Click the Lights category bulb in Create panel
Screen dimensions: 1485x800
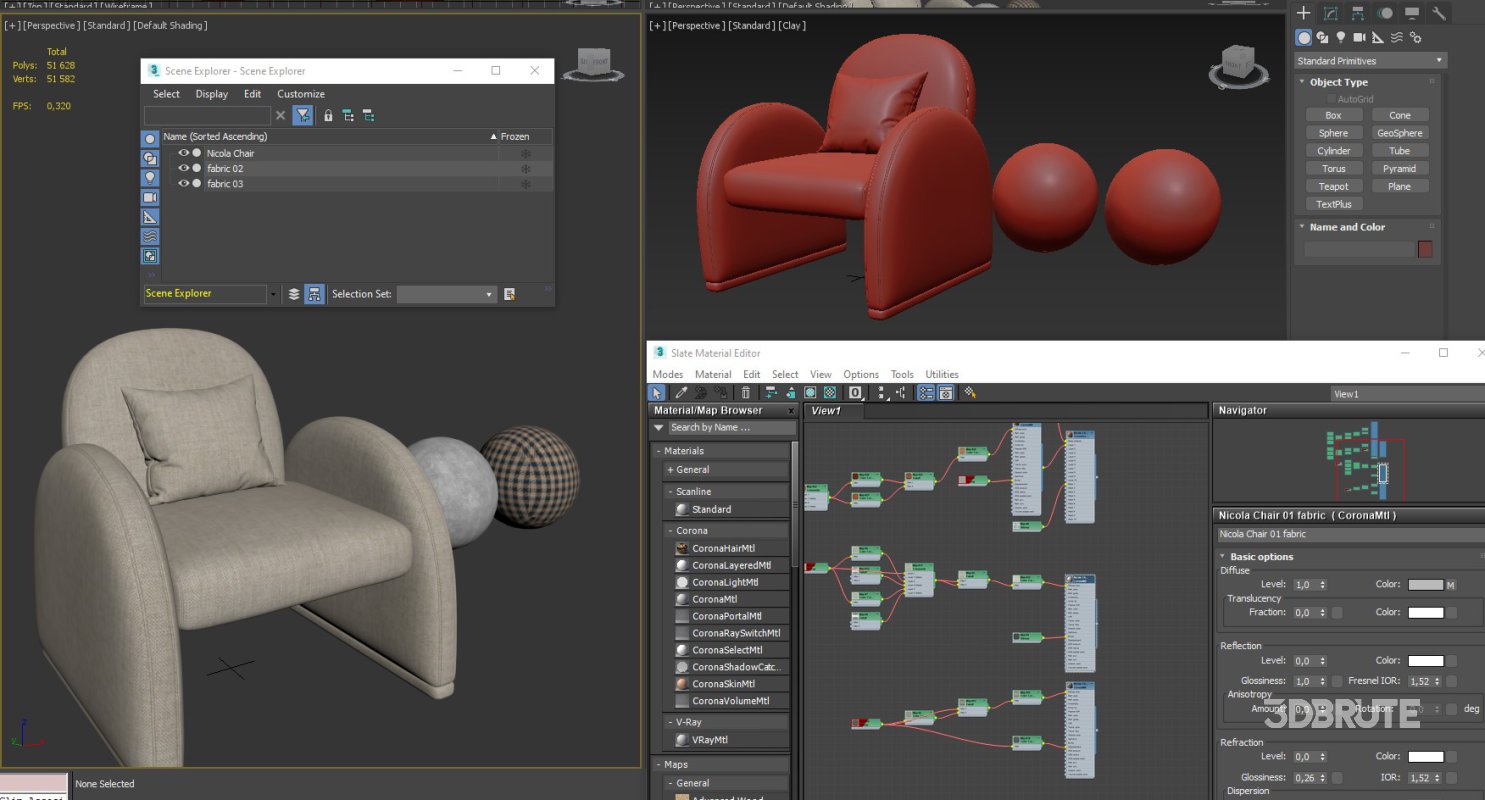[x=1340, y=38]
